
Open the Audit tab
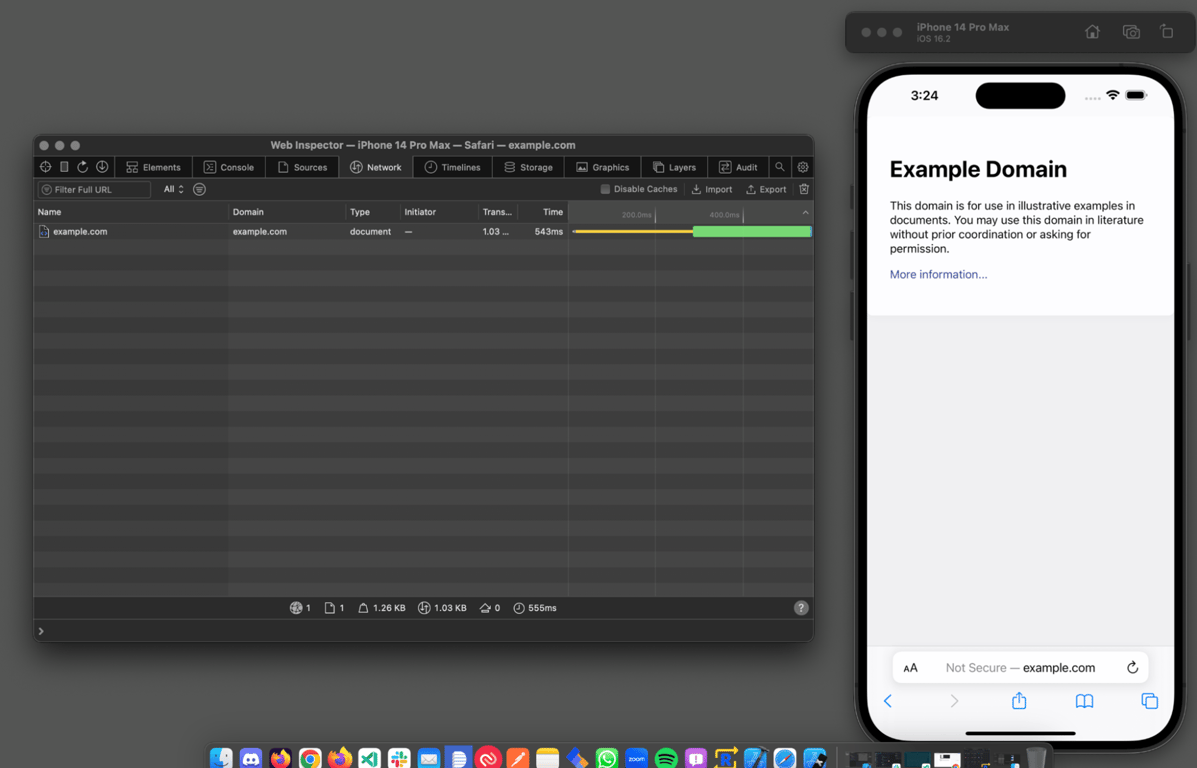coord(738,167)
